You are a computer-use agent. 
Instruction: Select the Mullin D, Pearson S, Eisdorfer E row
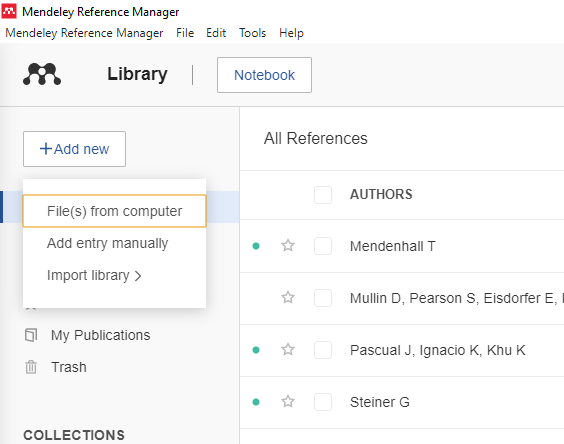[x=402, y=298]
